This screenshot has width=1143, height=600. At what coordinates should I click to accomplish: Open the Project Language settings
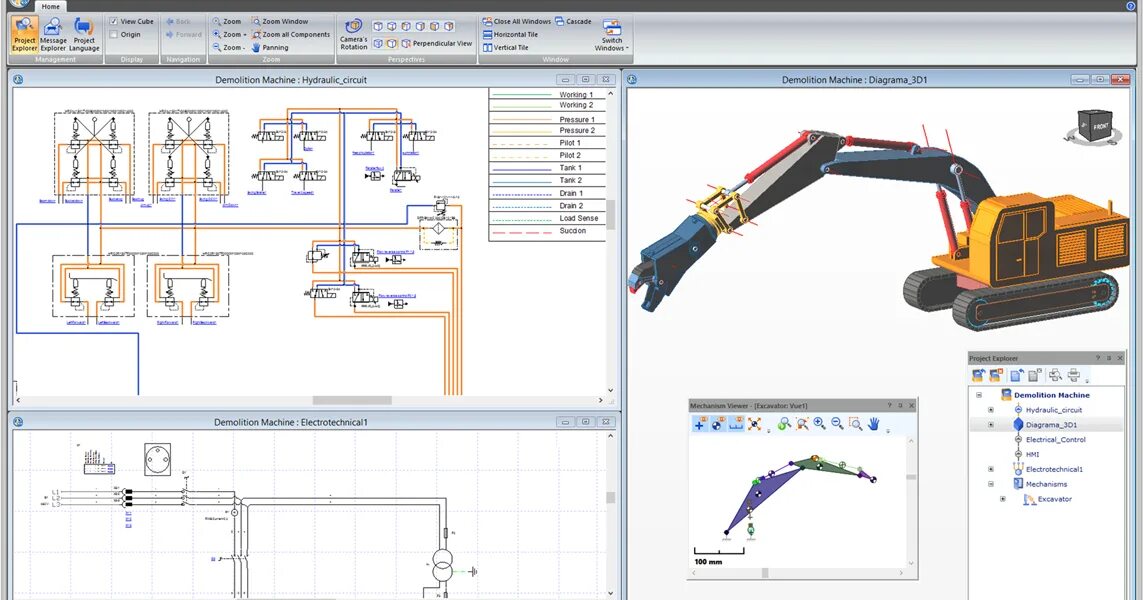(x=84, y=34)
